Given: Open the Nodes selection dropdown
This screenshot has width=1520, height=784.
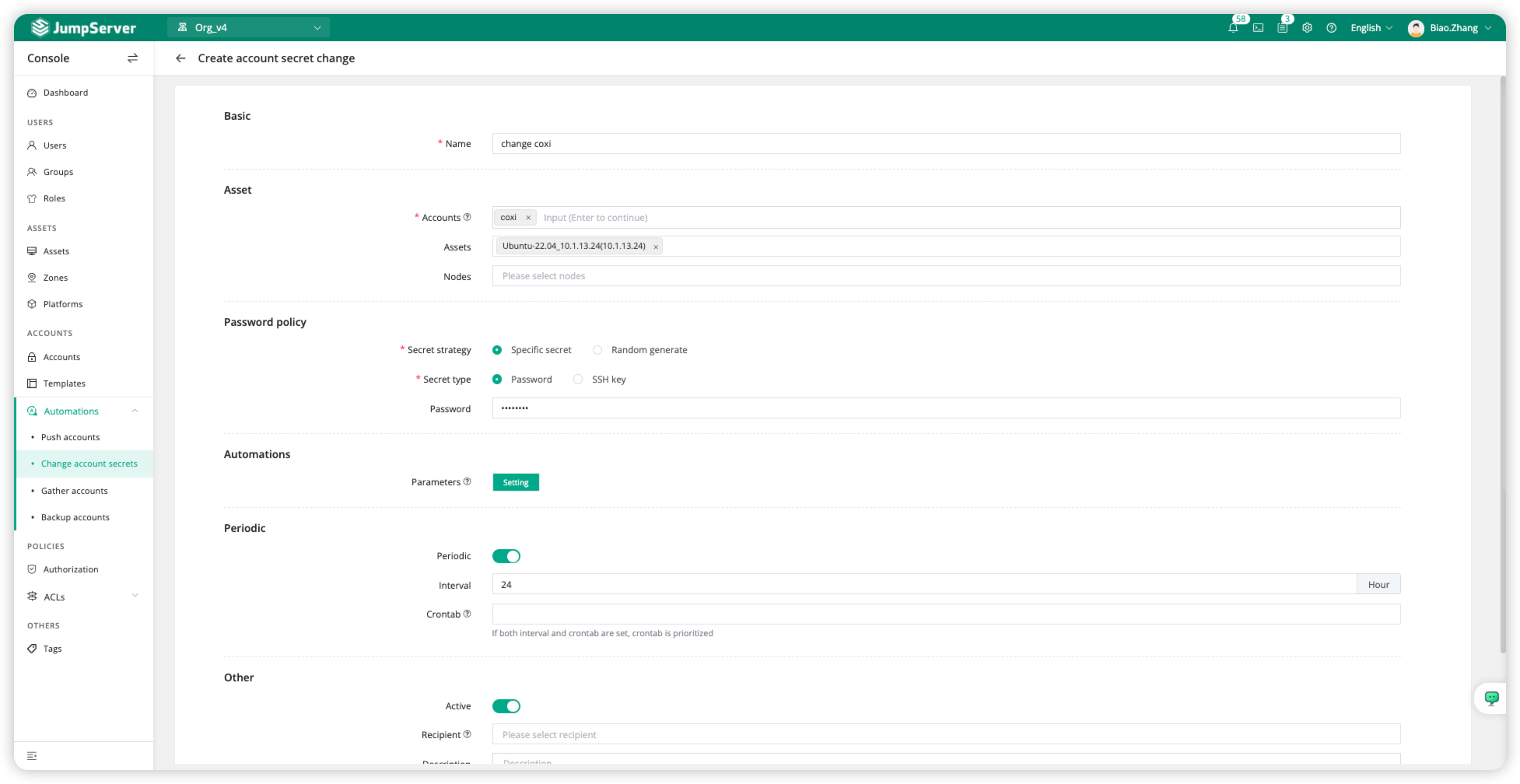Looking at the screenshot, I should [x=946, y=276].
